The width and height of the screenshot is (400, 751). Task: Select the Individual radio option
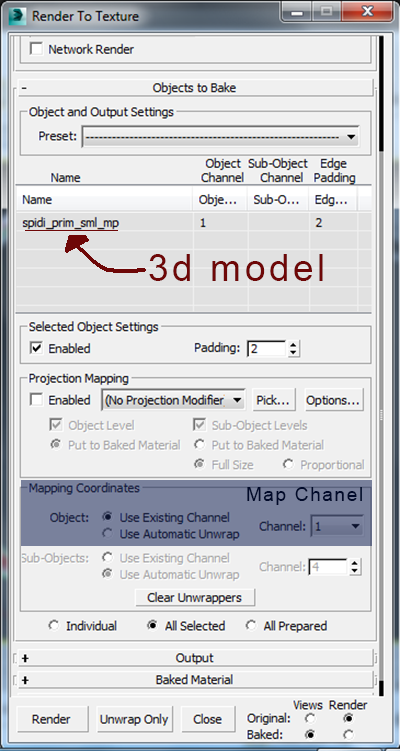point(54,626)
